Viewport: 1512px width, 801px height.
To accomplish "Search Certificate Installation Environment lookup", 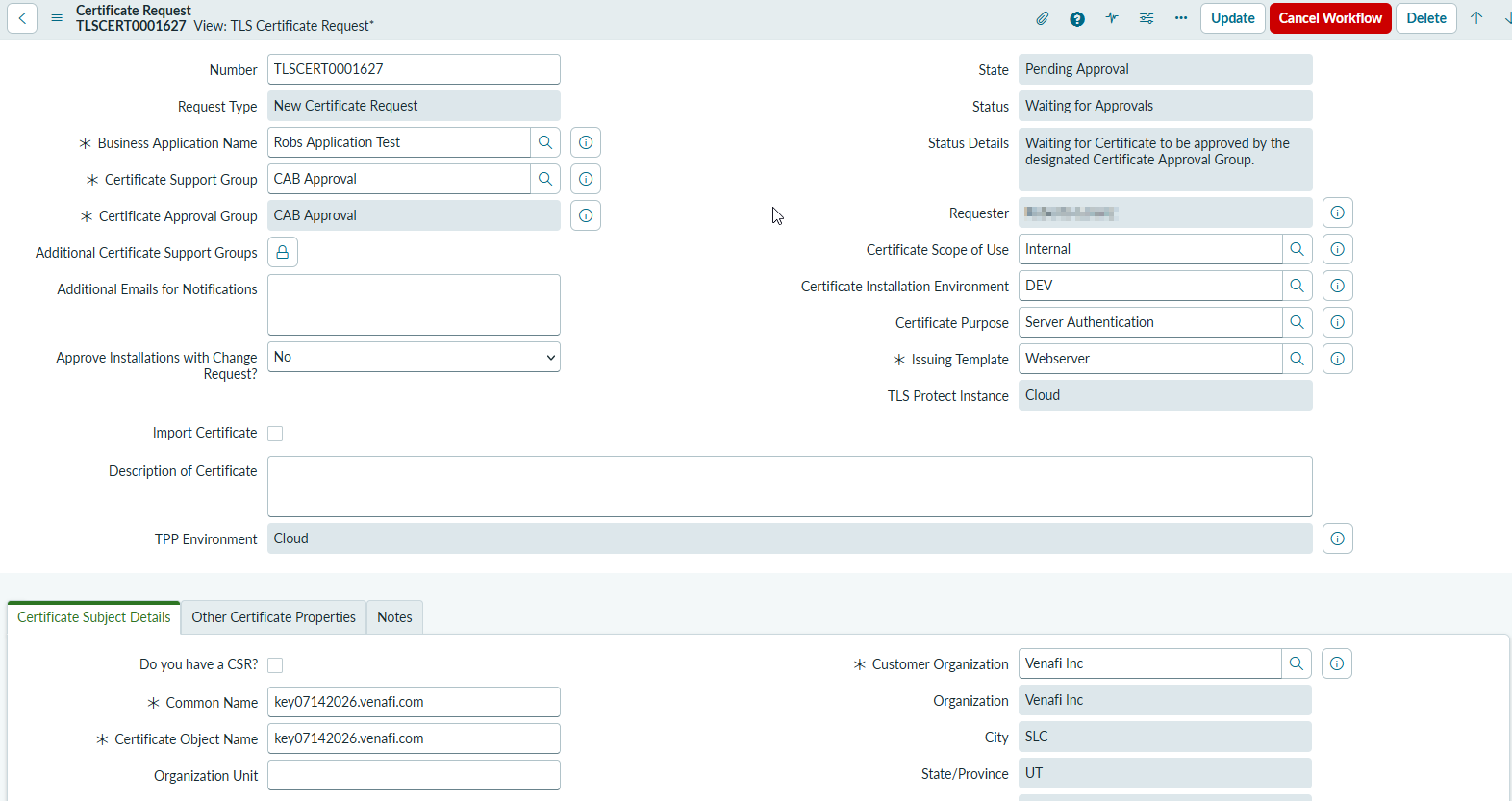I will 1298,286.
